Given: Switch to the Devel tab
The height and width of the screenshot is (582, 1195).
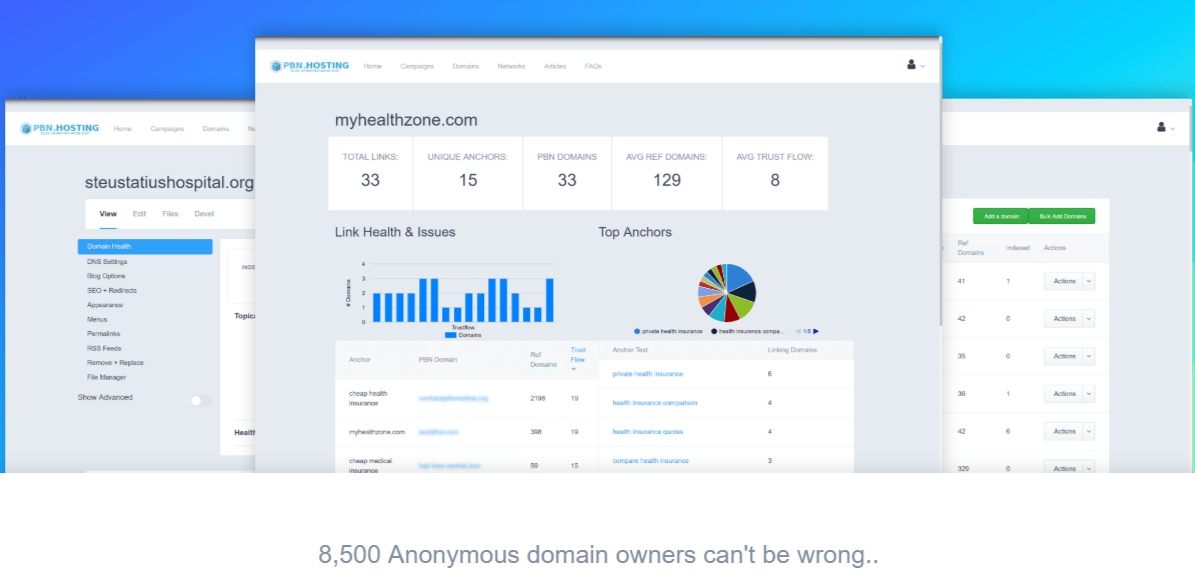Looking at the screenshot, I should point(204,214).
